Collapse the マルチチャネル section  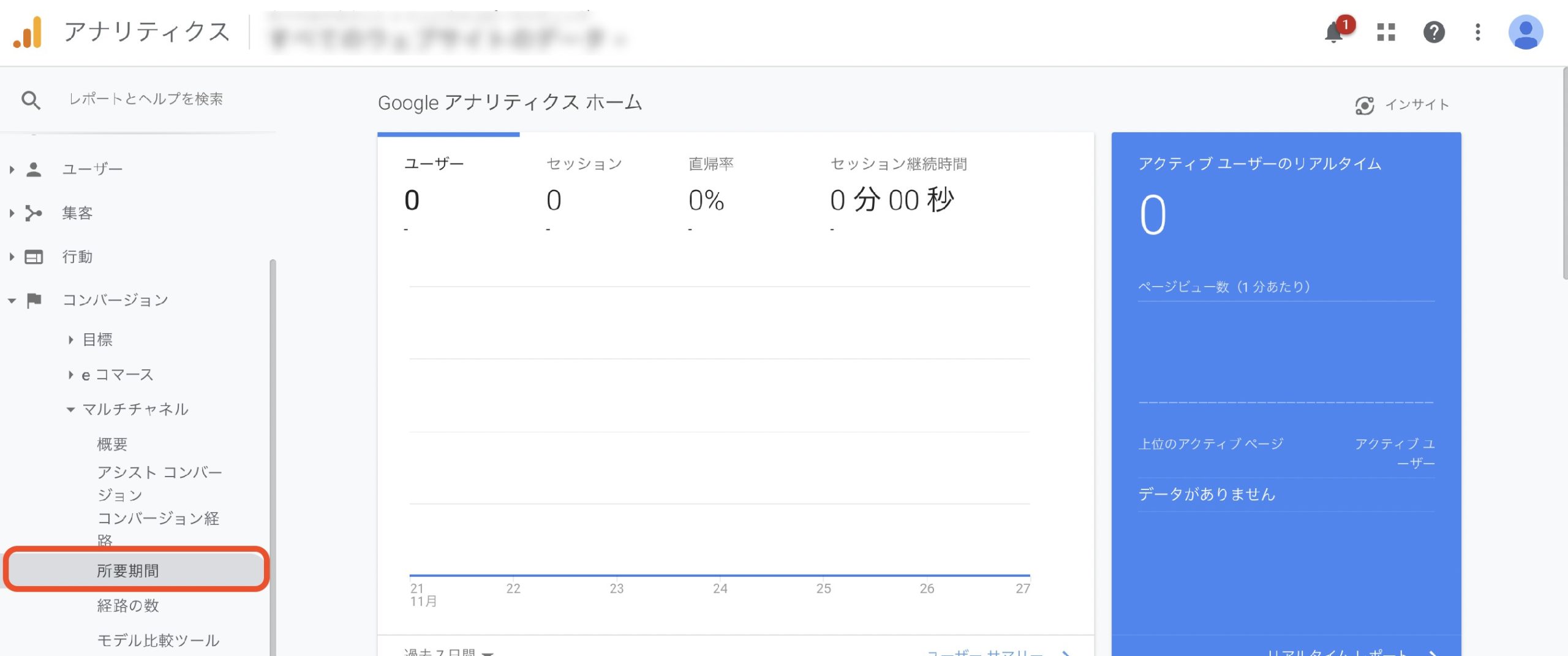click(71, 409)
